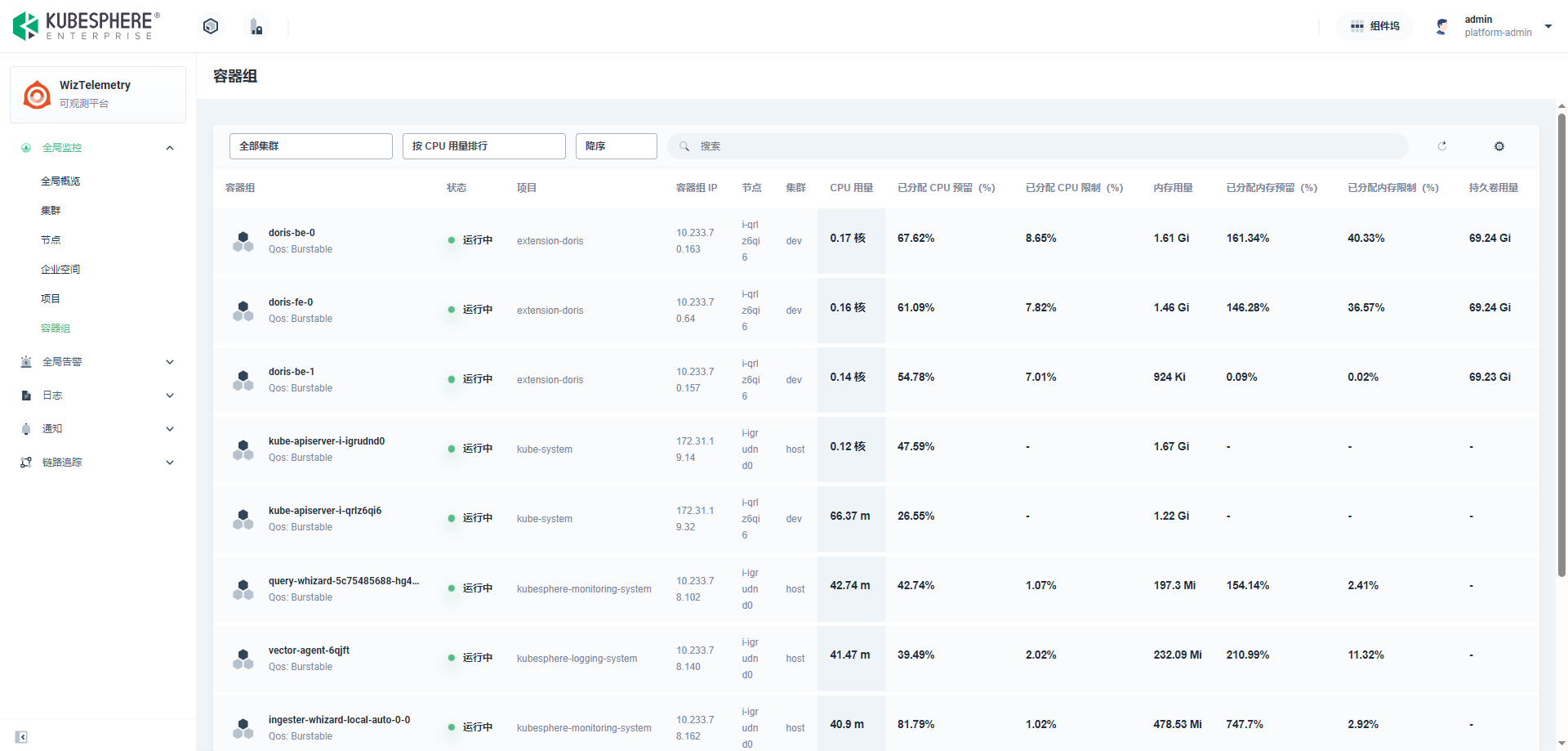Viewport: 1568px width, 751px height.
Task: Click the pod search input field
Action: [x=1045, y=146]
